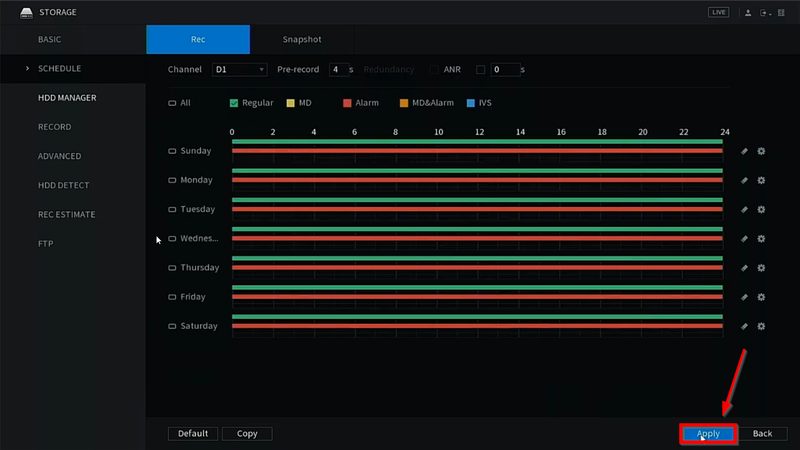Select the MD record type

tap(290, 103)
